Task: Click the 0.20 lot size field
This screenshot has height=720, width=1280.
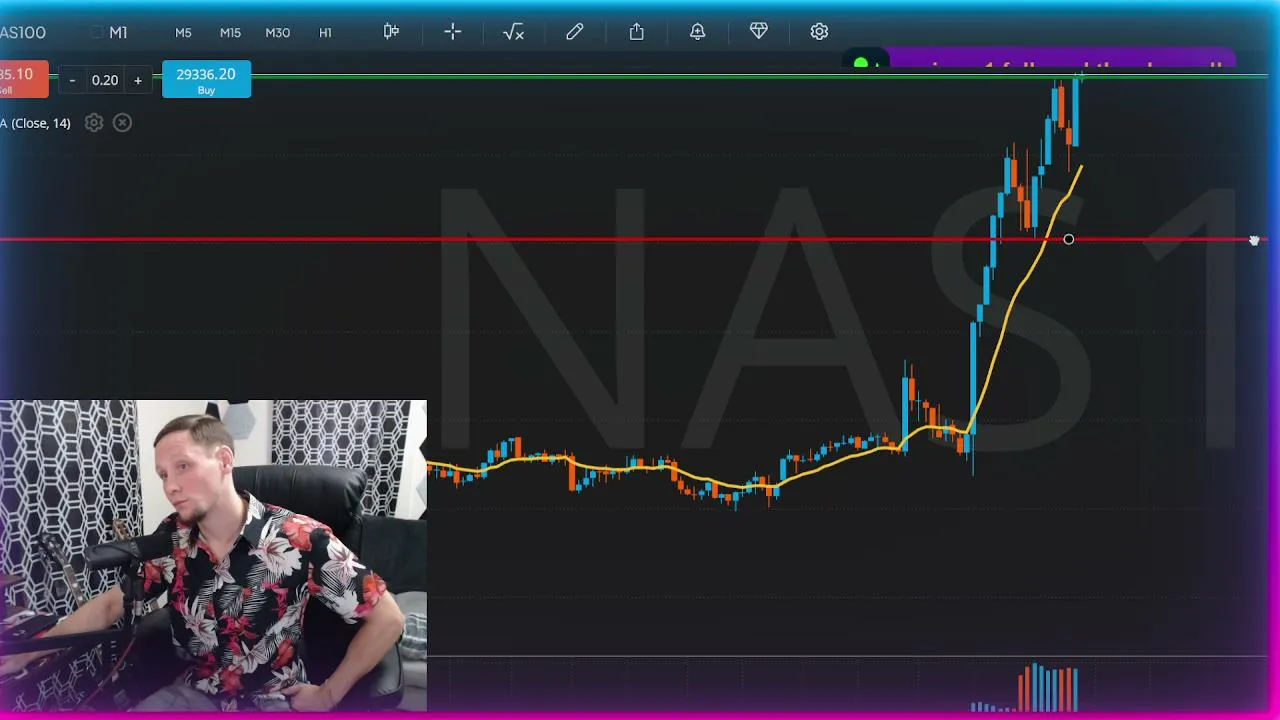Action: pos(105,80)
